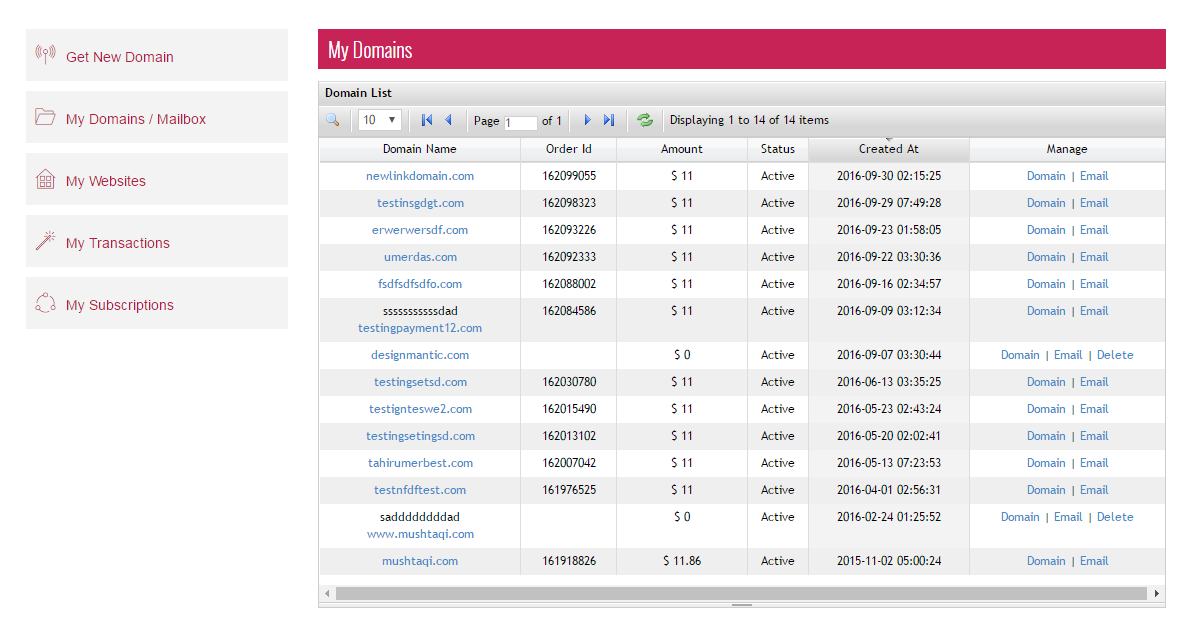Select My Subscriptions in the sidebar
Screen dimensions: 1190x632
click(x=121, y=303)
